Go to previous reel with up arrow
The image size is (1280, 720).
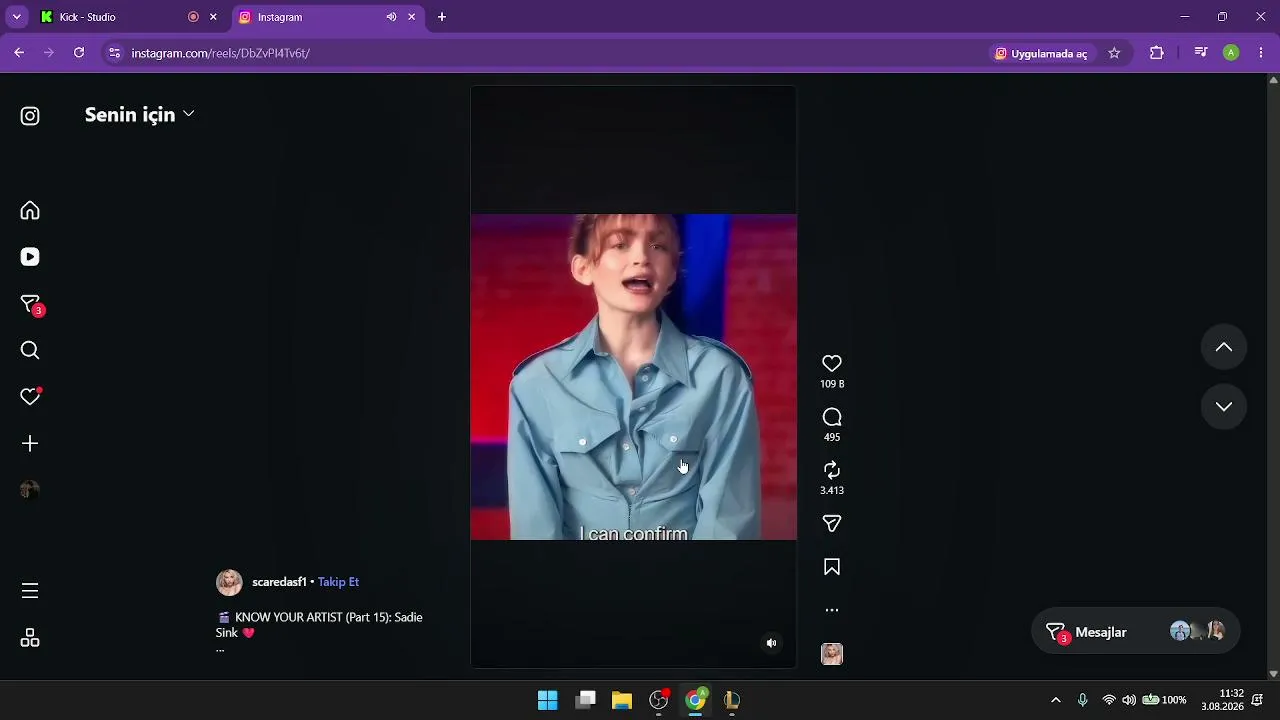tap(1224, 347)
